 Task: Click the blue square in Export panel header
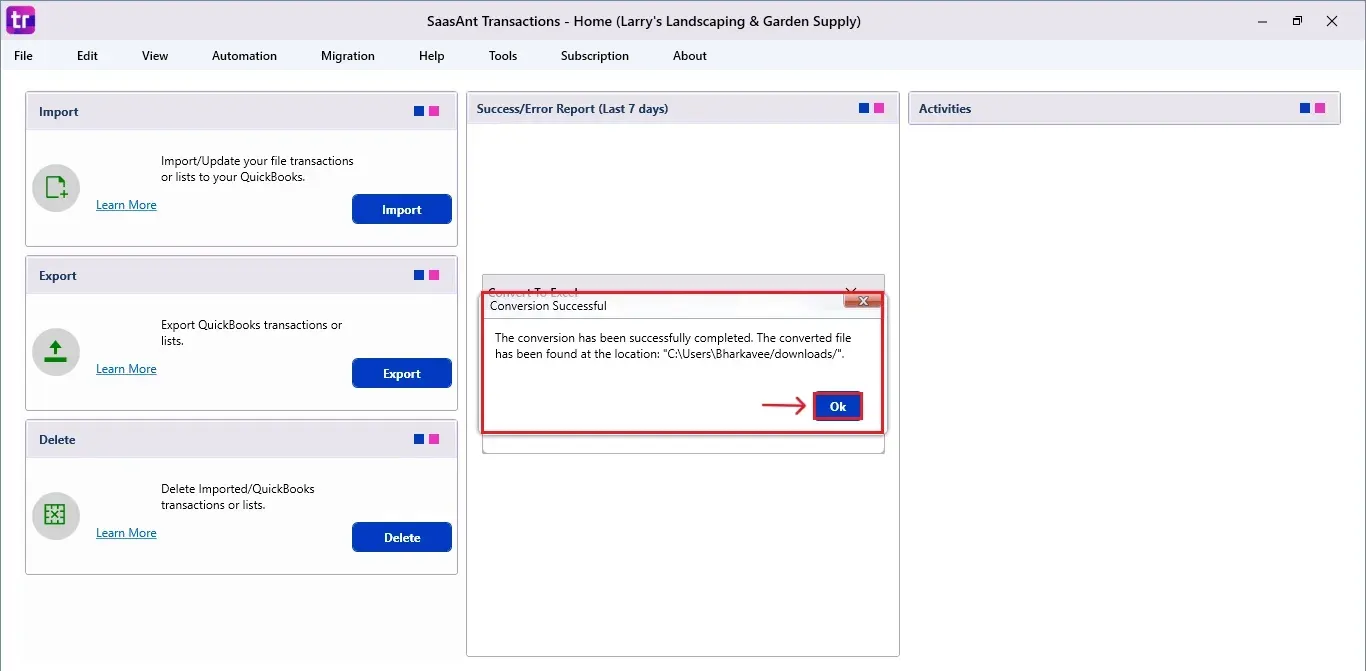[419, 275]
